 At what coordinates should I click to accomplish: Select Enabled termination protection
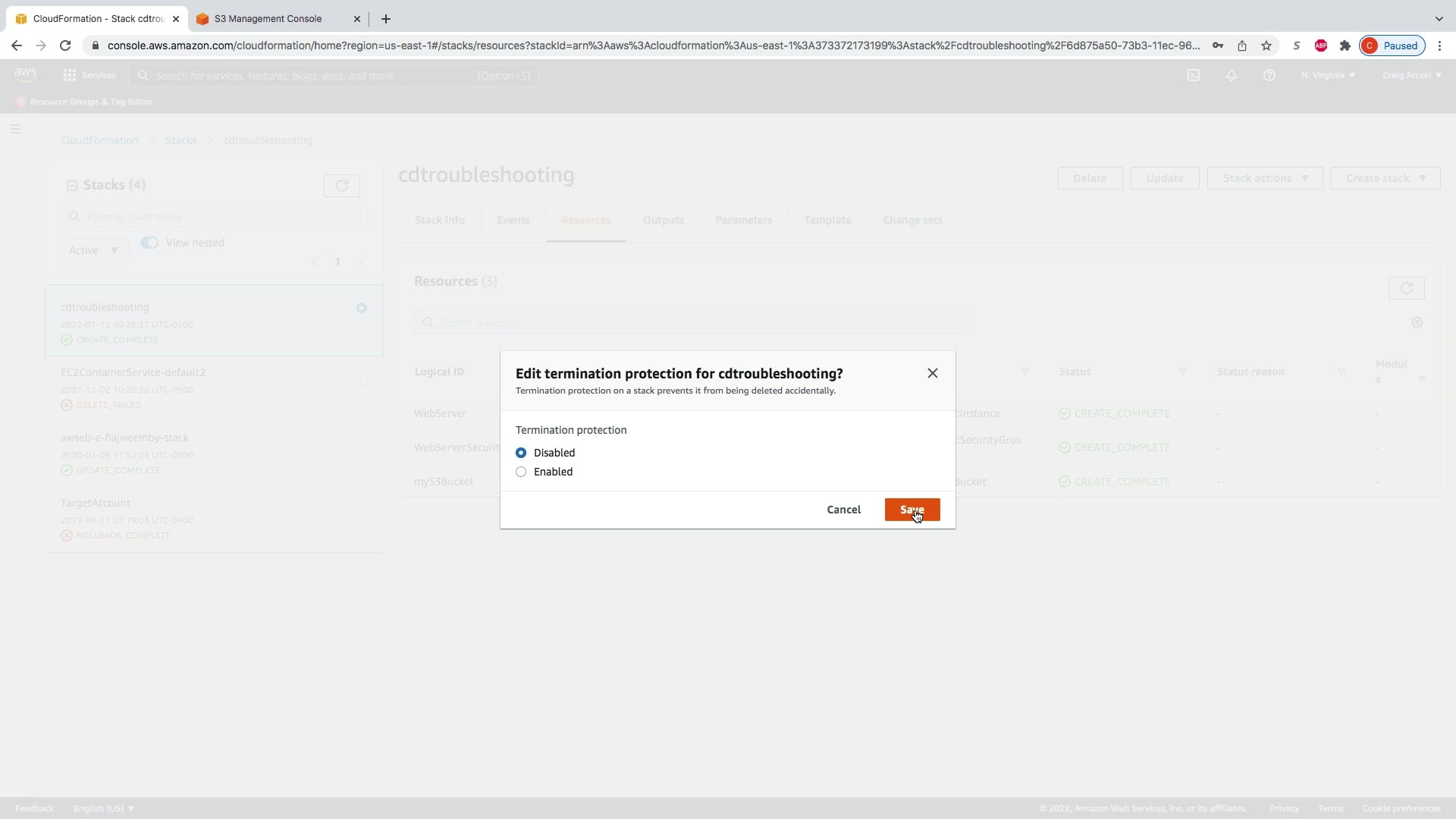coord(521,472)
